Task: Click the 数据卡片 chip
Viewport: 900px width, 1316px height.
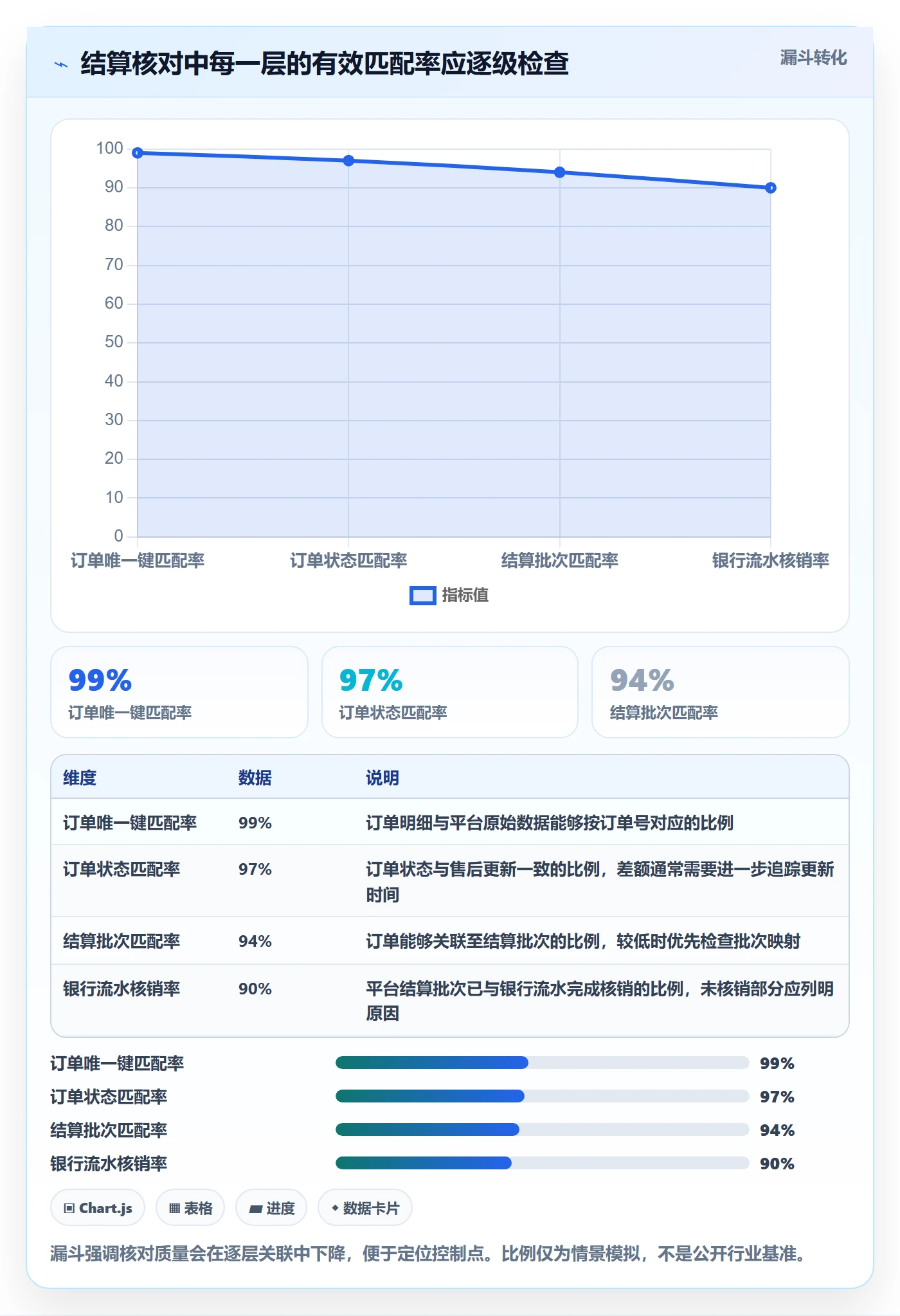Action: (x=365, y=1208)
